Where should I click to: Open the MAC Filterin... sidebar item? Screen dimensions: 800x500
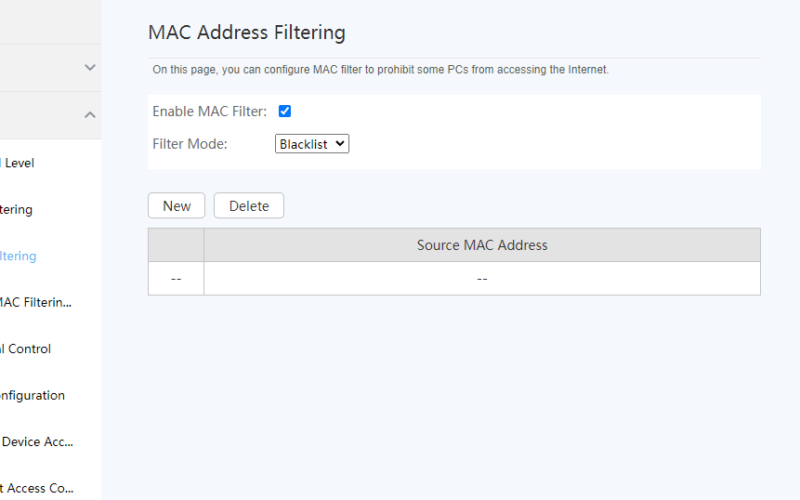point(36,303)
